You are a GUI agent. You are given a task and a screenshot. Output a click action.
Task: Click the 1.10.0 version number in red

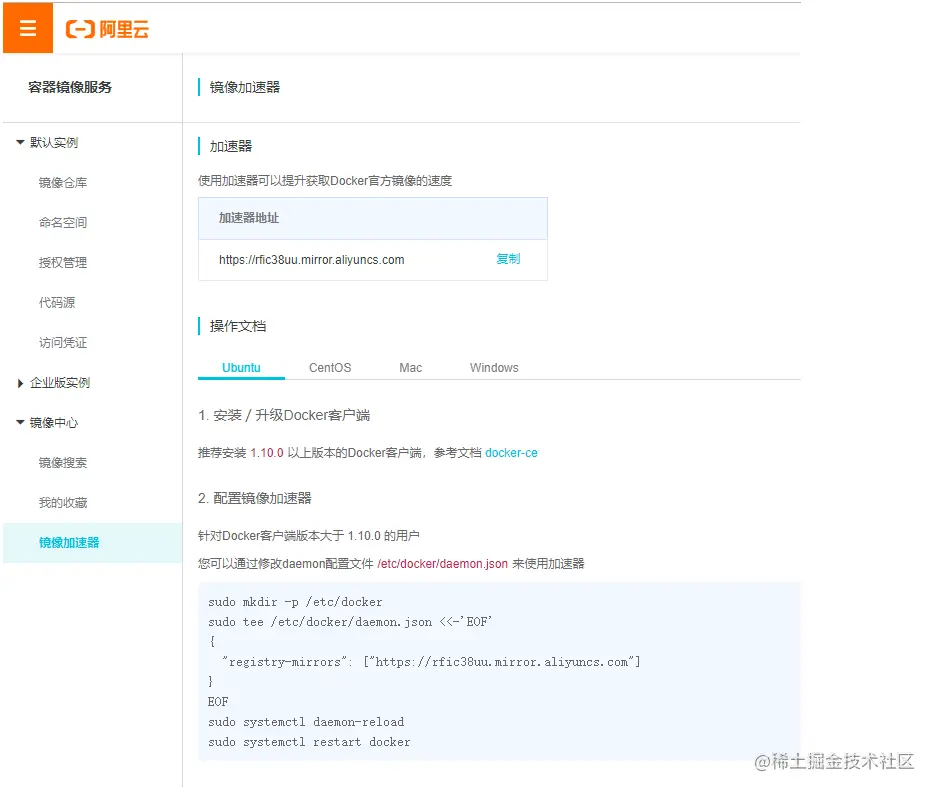coord(267,453)
